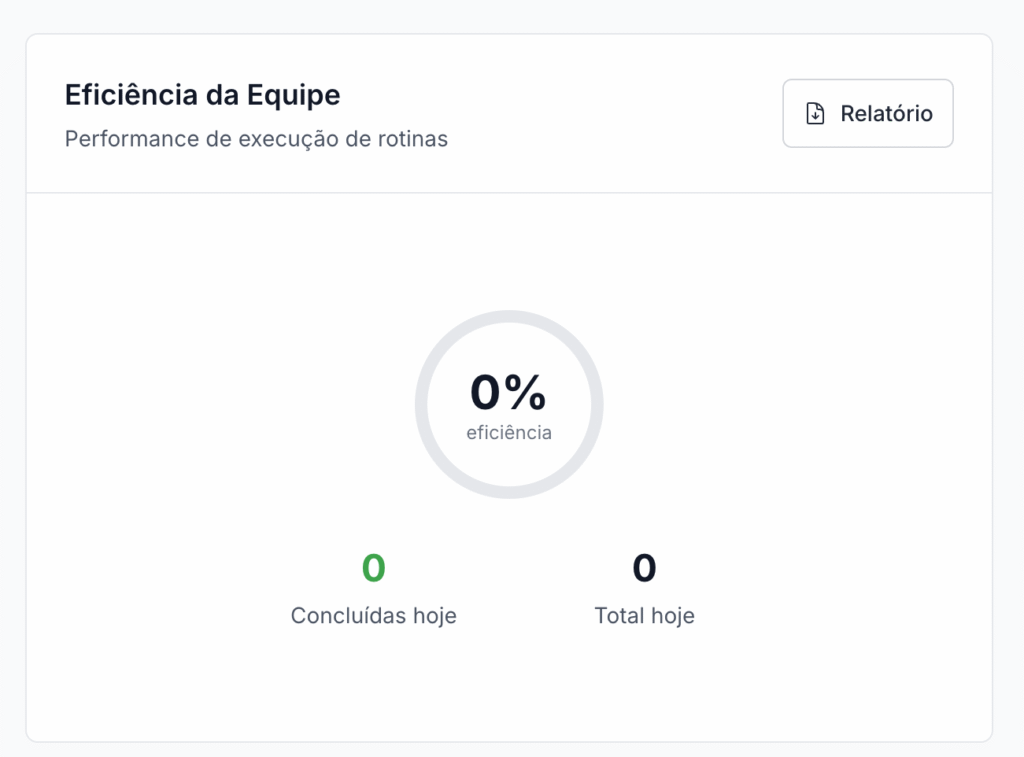Click the file download icon in Relatório

pyautogui.click(x=816, y=114)
